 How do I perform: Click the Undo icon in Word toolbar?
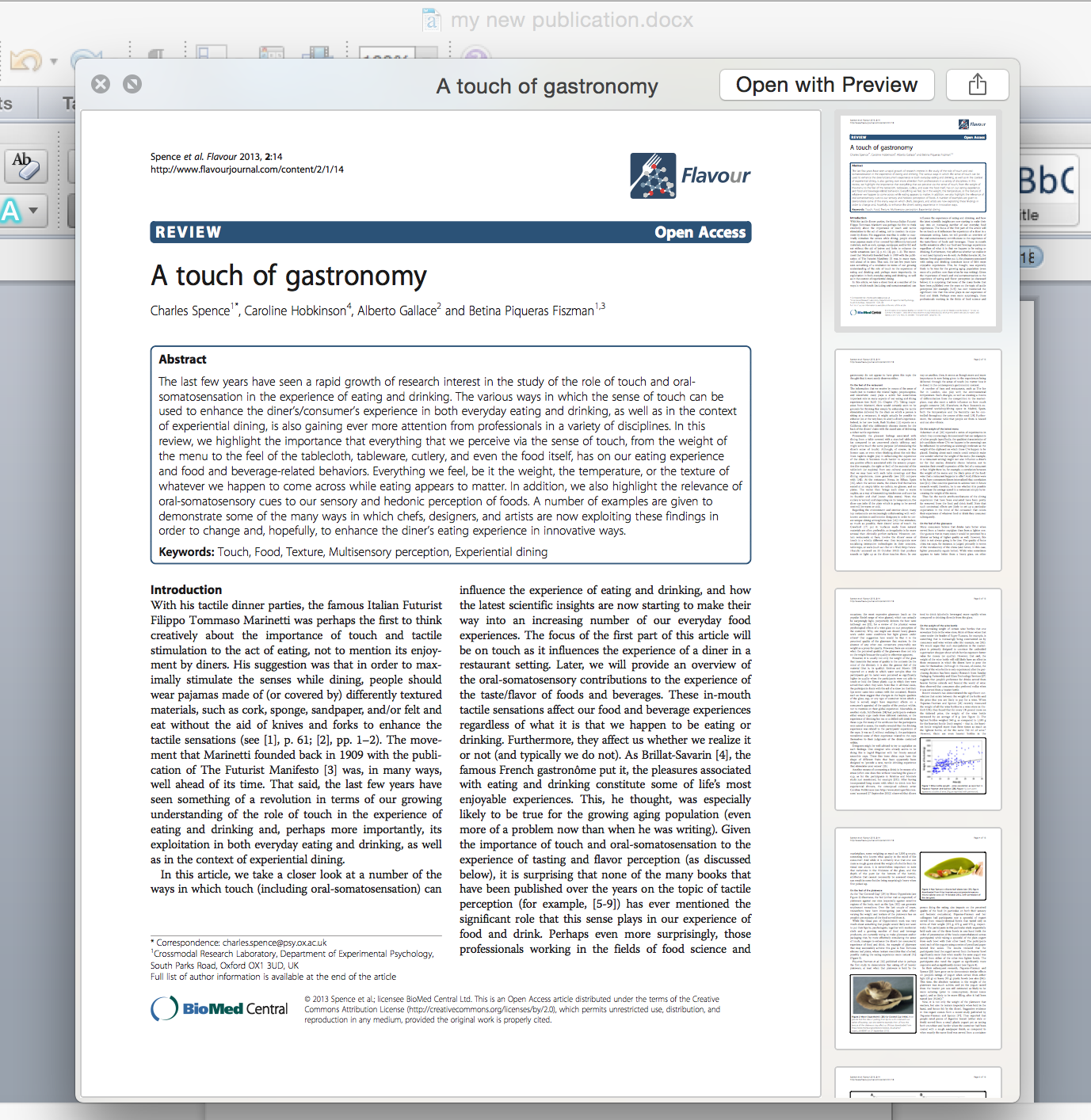point(27,60)
